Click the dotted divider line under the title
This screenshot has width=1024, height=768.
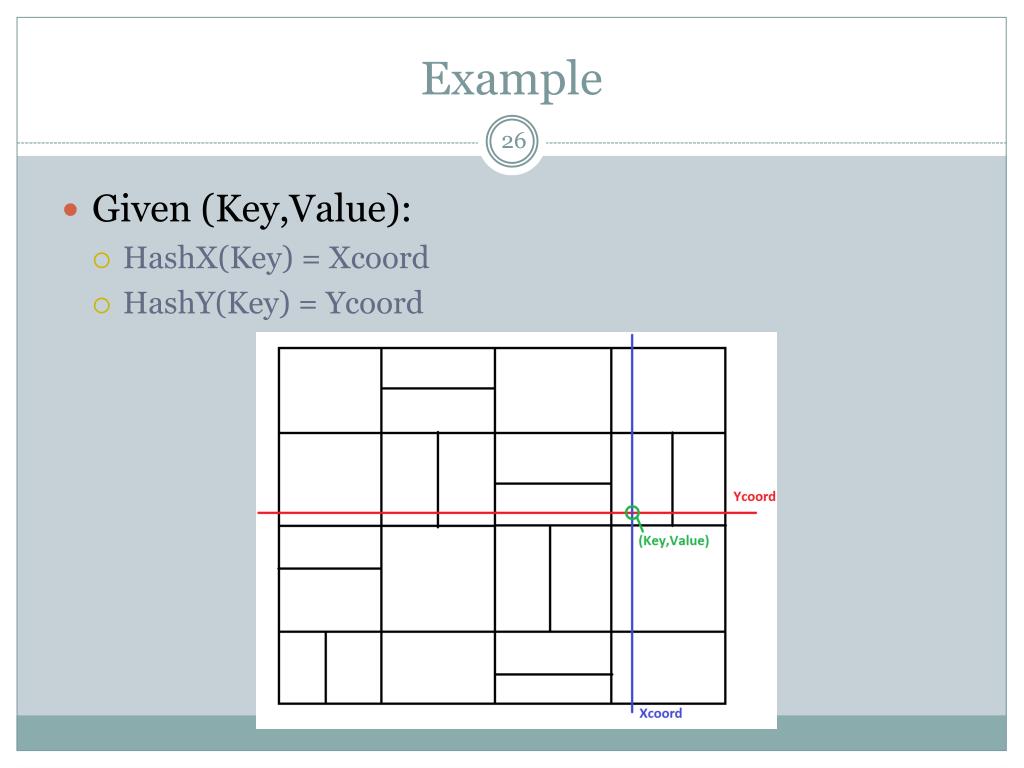[x=248, y=143]
